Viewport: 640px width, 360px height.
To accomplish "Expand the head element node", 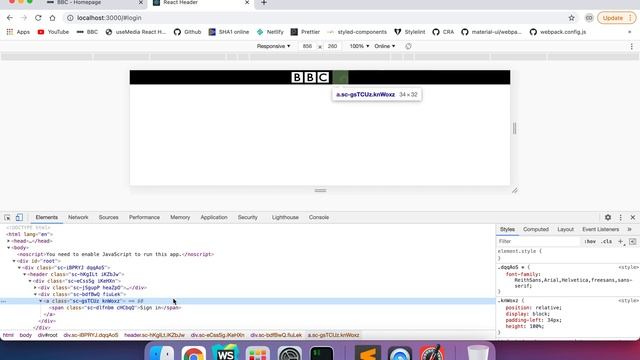I will tap(8, 241).
